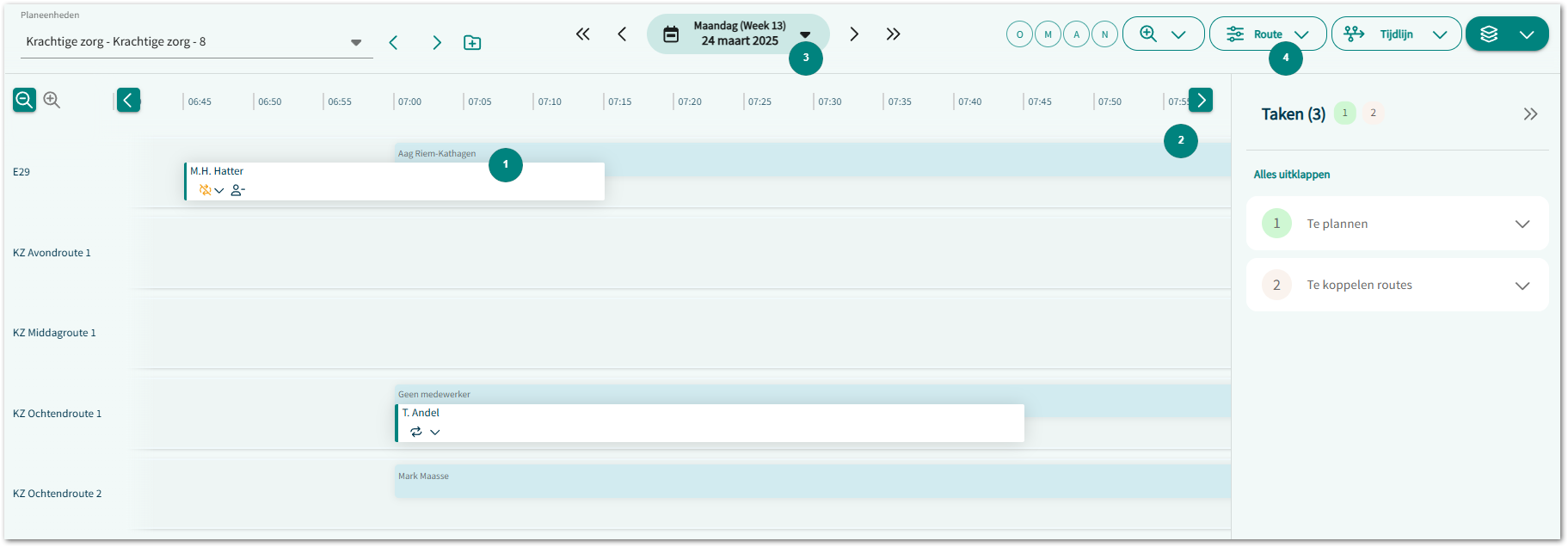
Task: Toggle the O shift filter
Action: point(1019,34)
